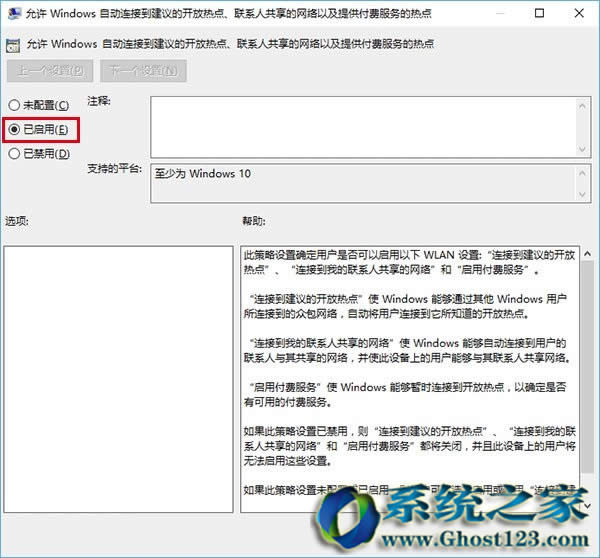Click the supported platform box scroll up arrow
Screen dimensions: 600x558
click(x=582, y=173)
